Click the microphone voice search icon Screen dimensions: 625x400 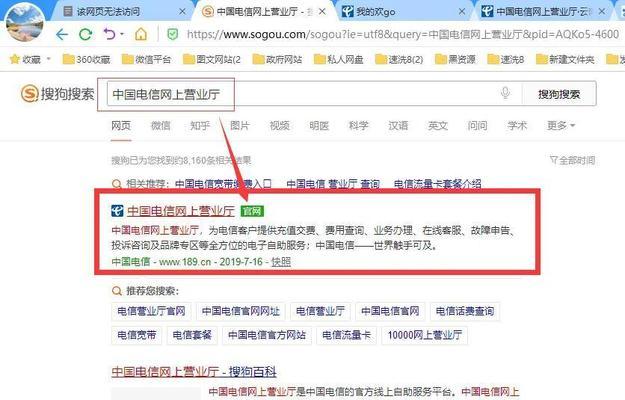[505, 93]
